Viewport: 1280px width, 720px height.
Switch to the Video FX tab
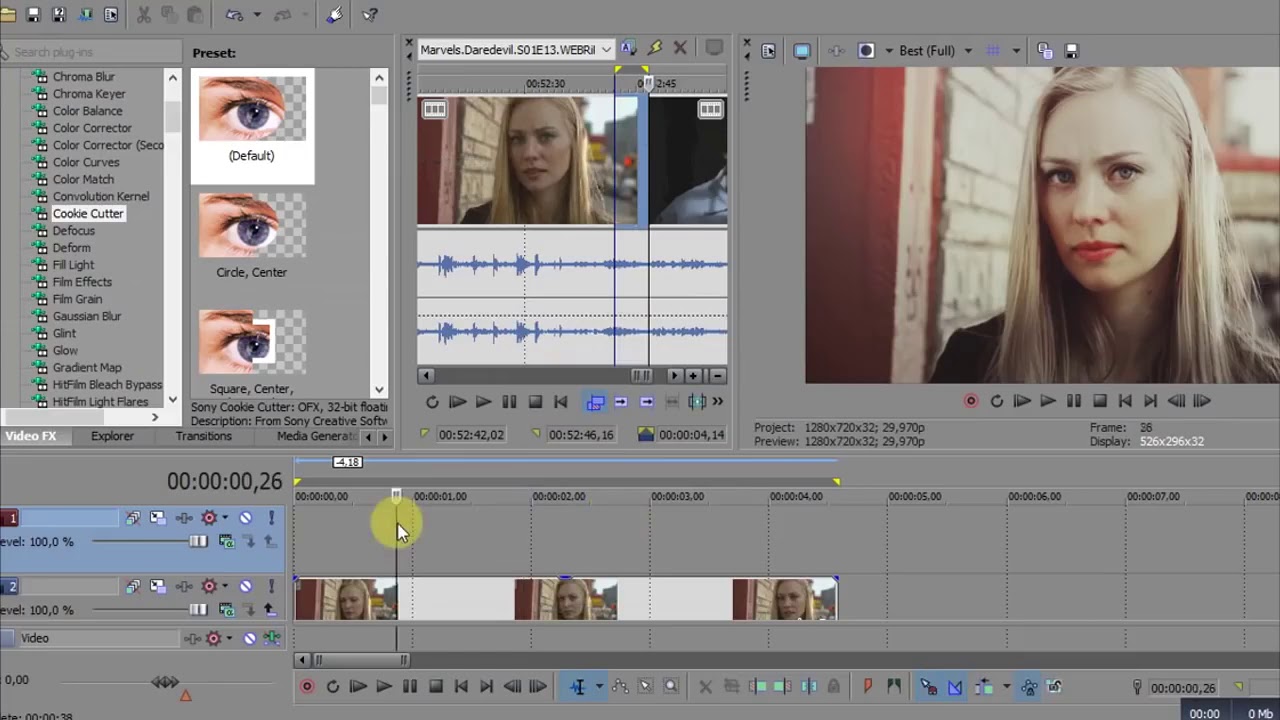[x=31, y=436]
